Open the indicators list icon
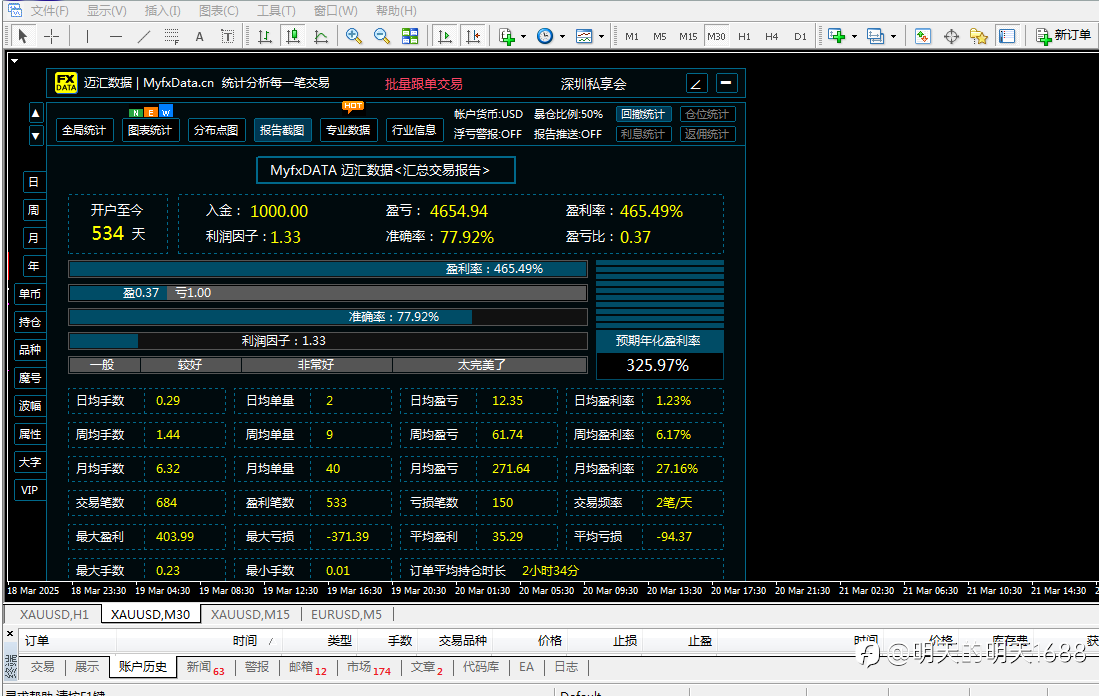This screenshot has height=696, width=1099. [x=507, y=36]
